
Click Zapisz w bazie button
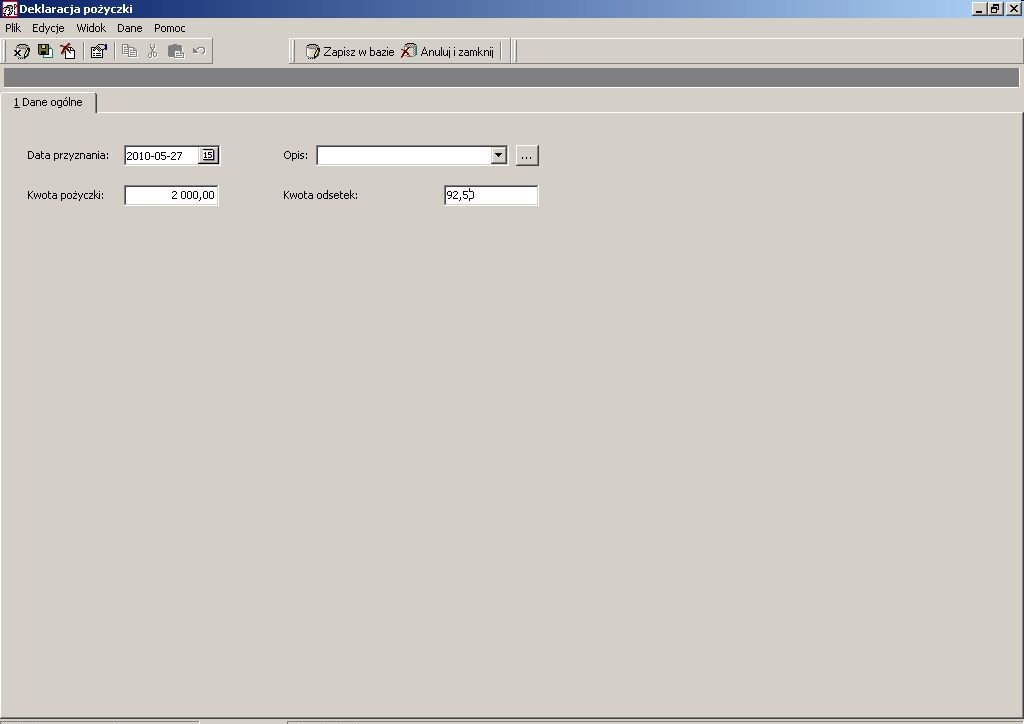click(350, 52)
